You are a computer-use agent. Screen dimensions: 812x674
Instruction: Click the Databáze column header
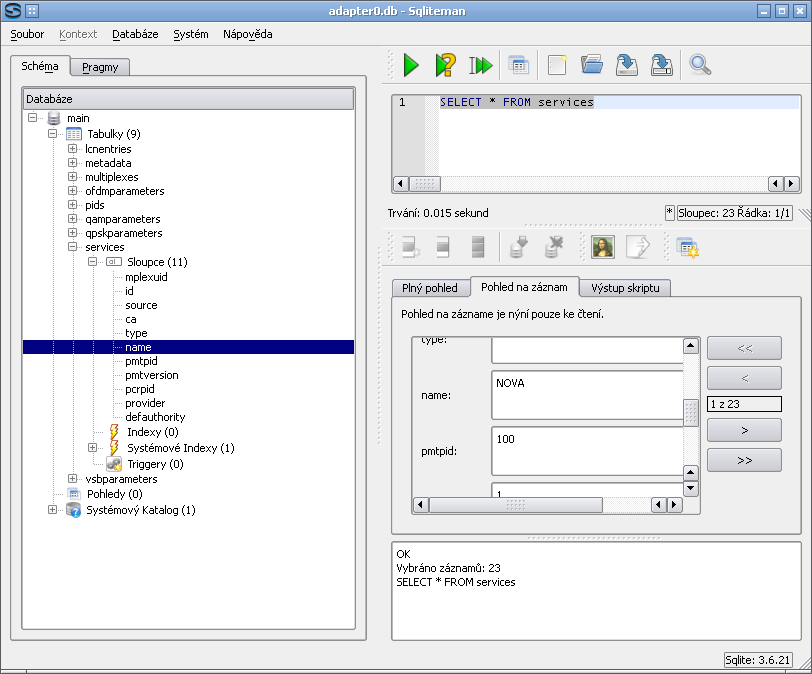[188, 99]
